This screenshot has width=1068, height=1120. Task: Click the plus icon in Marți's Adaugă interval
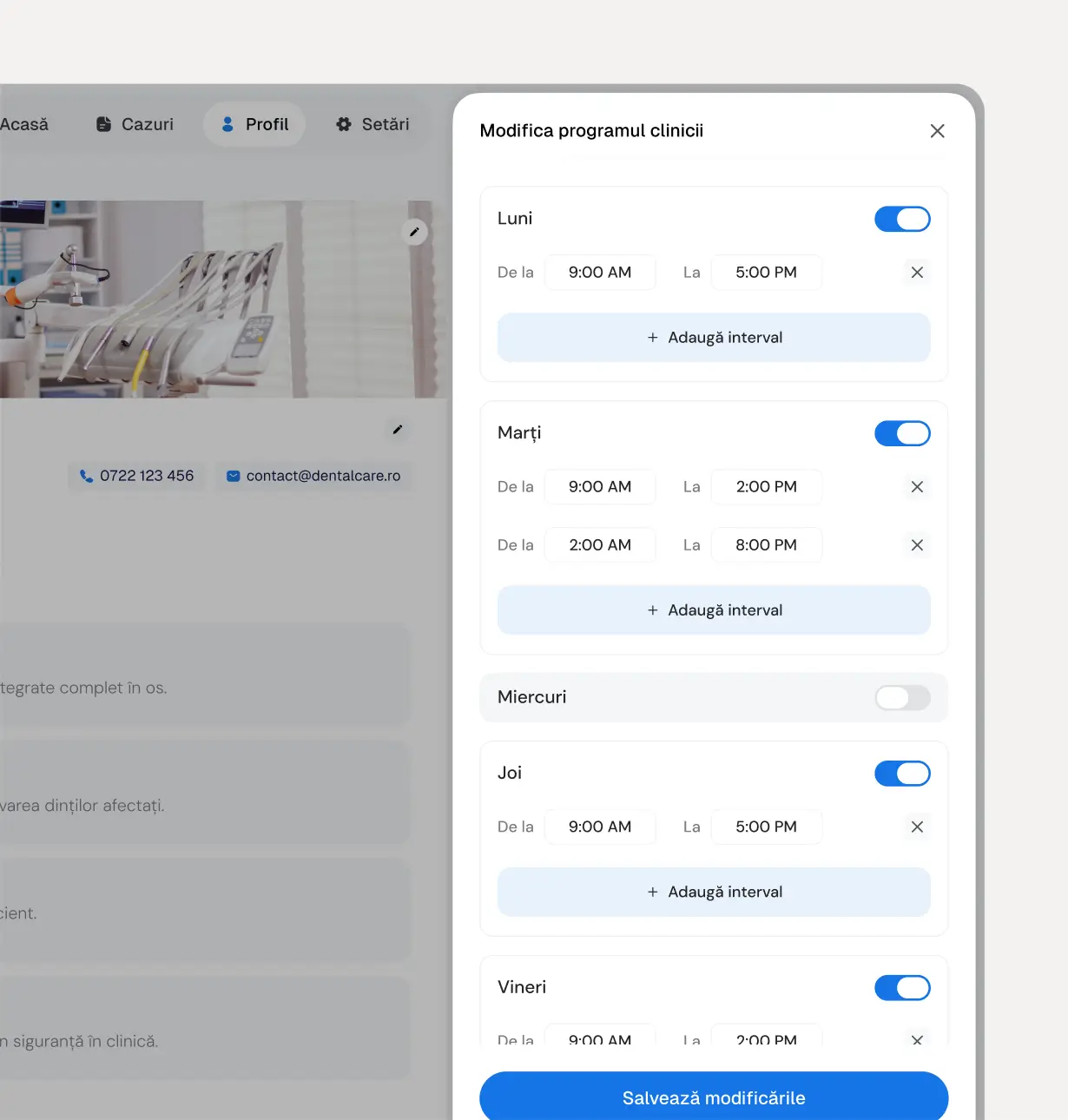coord(652,610)
